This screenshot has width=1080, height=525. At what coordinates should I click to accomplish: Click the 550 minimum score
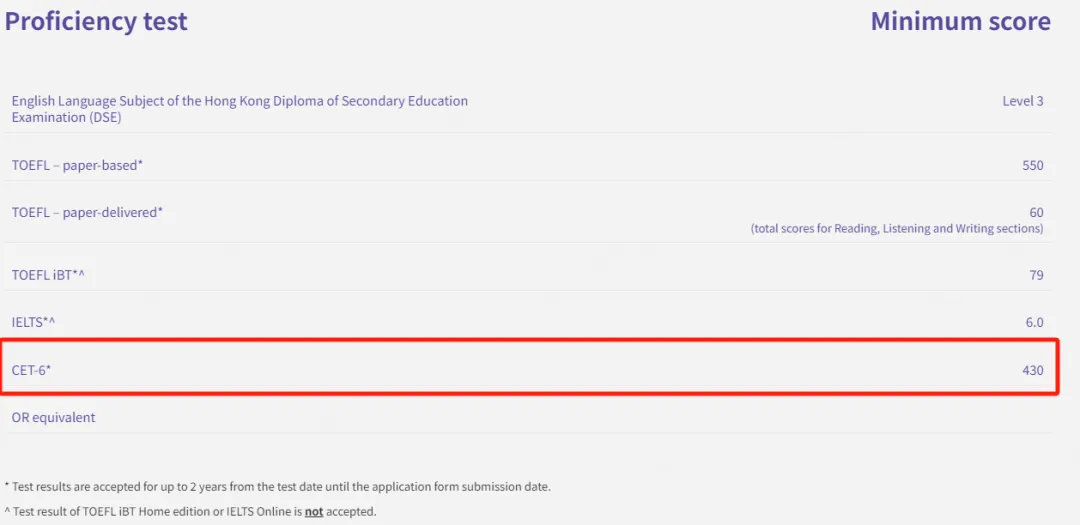click(x=1032, y=165)
